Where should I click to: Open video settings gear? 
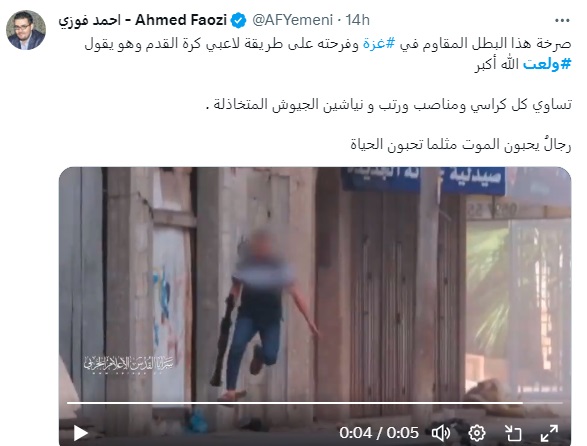[477, 433]
